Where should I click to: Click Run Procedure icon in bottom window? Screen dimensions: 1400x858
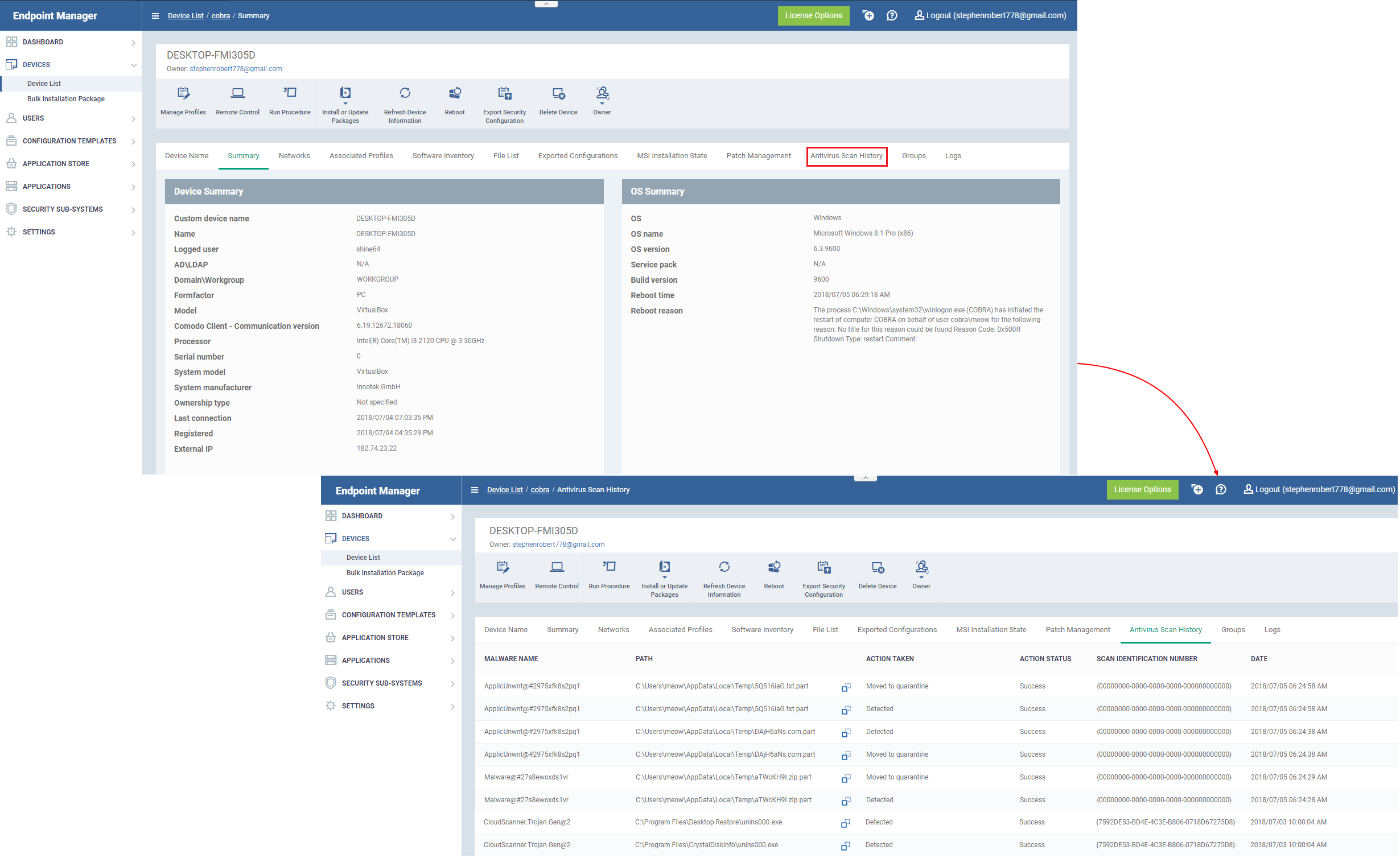coord(610,567)
